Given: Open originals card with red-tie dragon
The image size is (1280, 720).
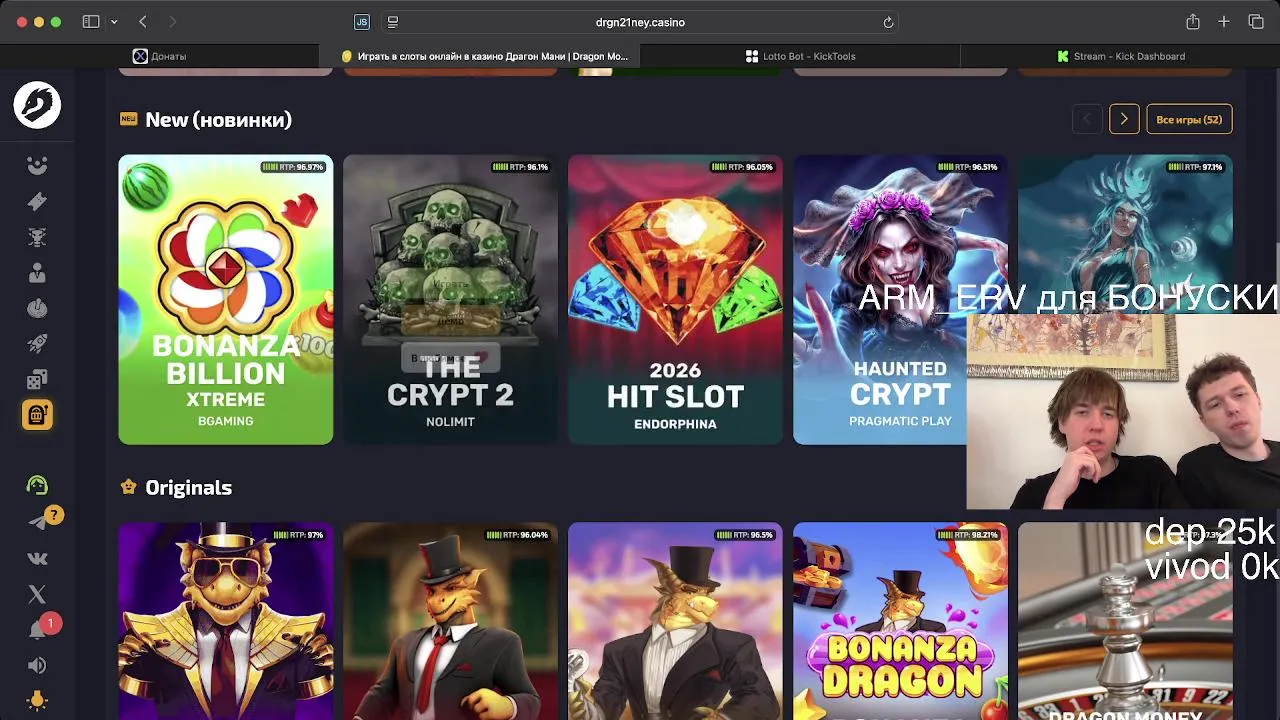Looking at the screenshot, I should coord(450,620).
